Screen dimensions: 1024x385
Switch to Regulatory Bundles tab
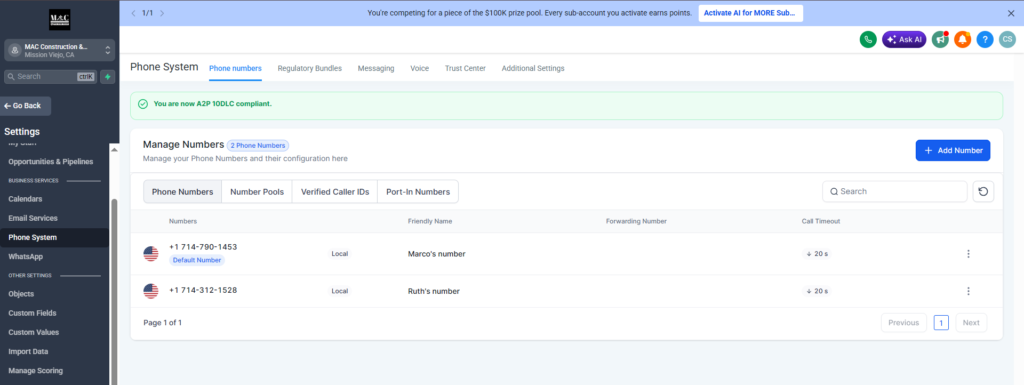pyautogui.click(x=310, y=69)
